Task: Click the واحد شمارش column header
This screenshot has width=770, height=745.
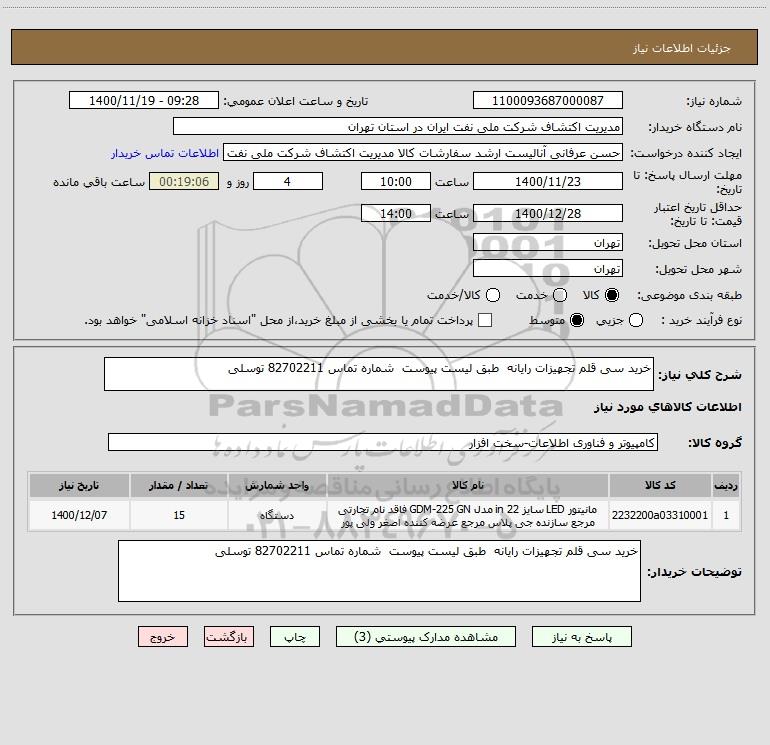Action: pyautogui.click(x=277, y=485)
